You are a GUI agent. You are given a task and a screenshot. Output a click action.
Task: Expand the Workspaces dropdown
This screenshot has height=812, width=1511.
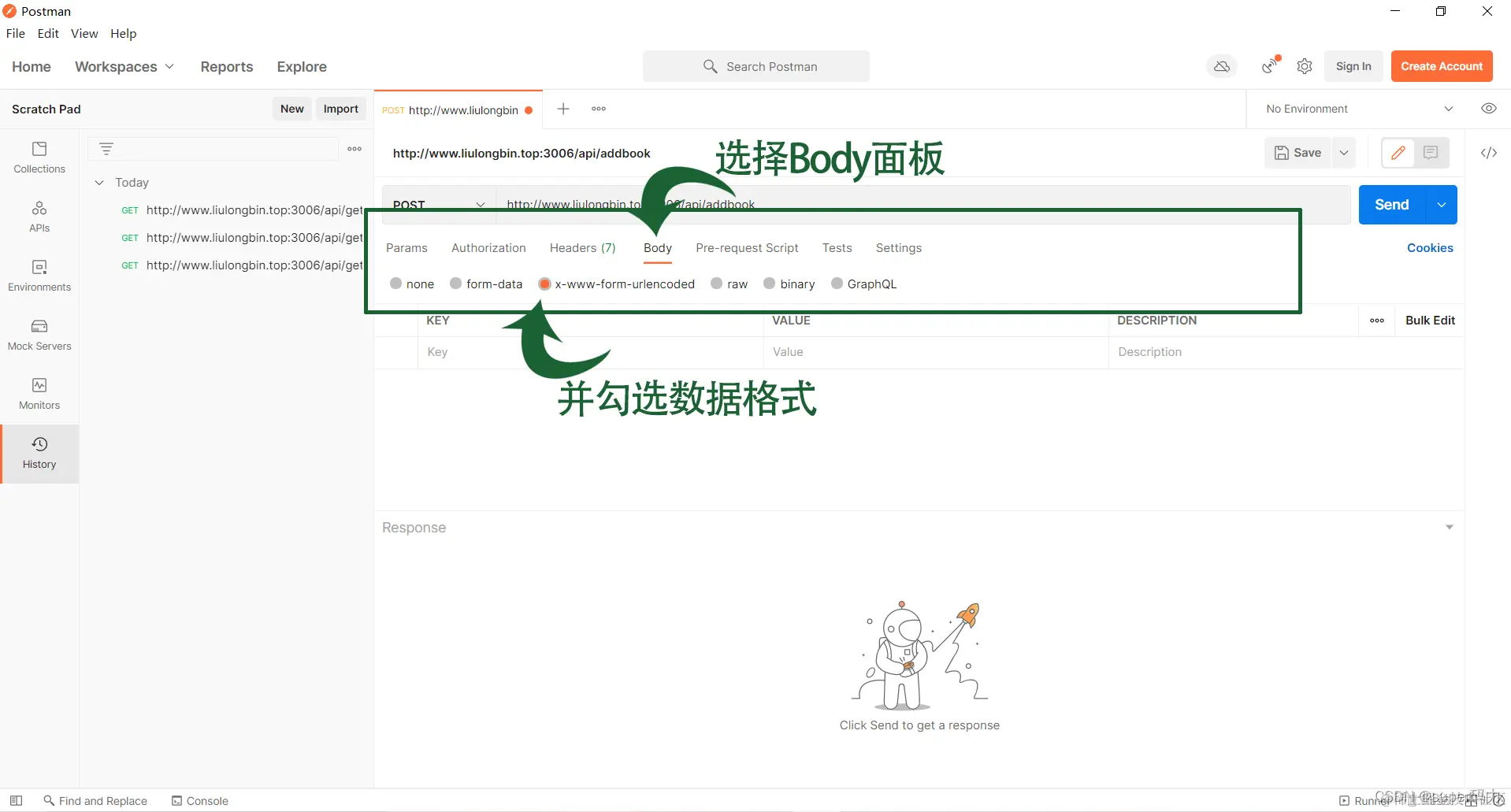pyautogui.click(x=124, y=67)
